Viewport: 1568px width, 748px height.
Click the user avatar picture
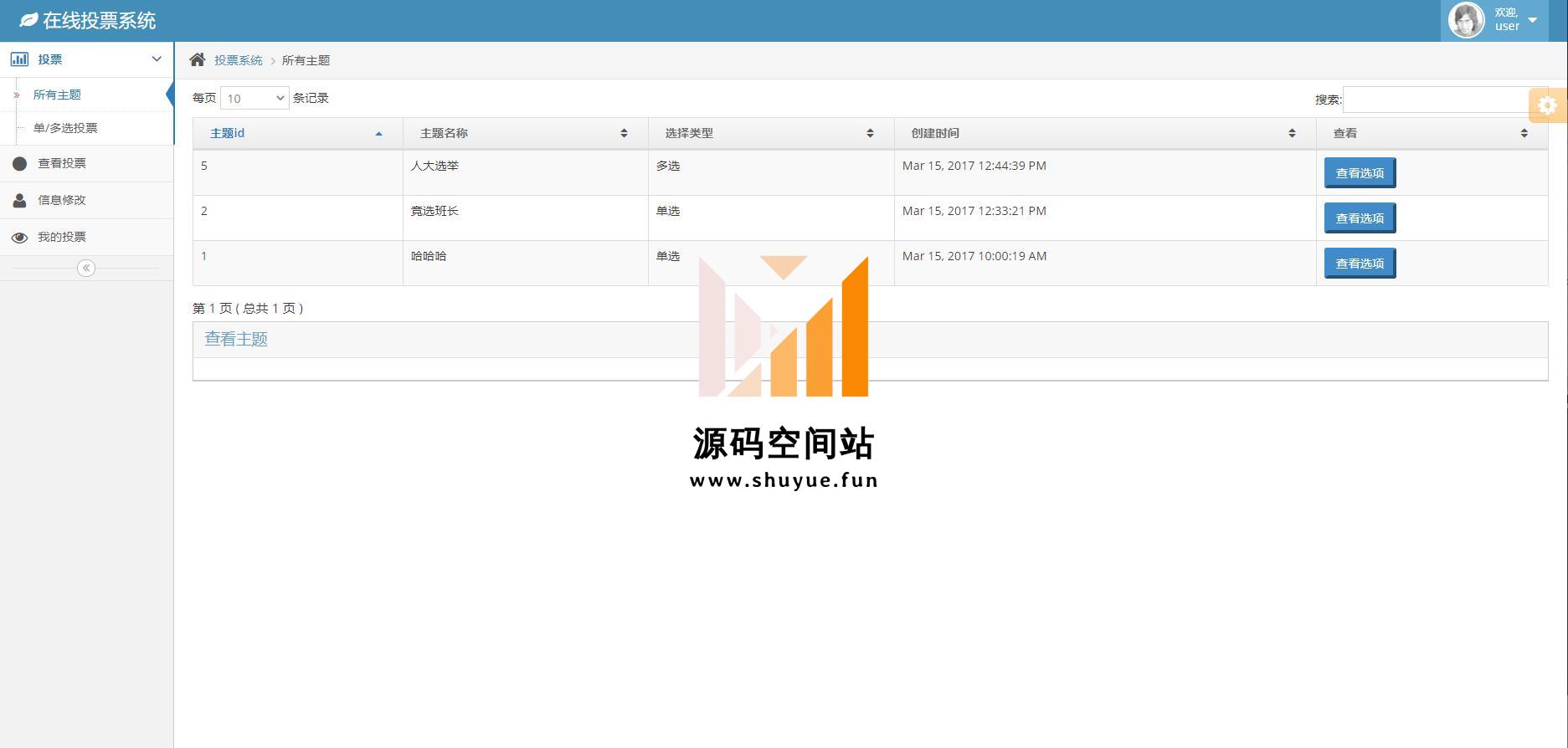pyautogui.click(x=1466, y=20)
